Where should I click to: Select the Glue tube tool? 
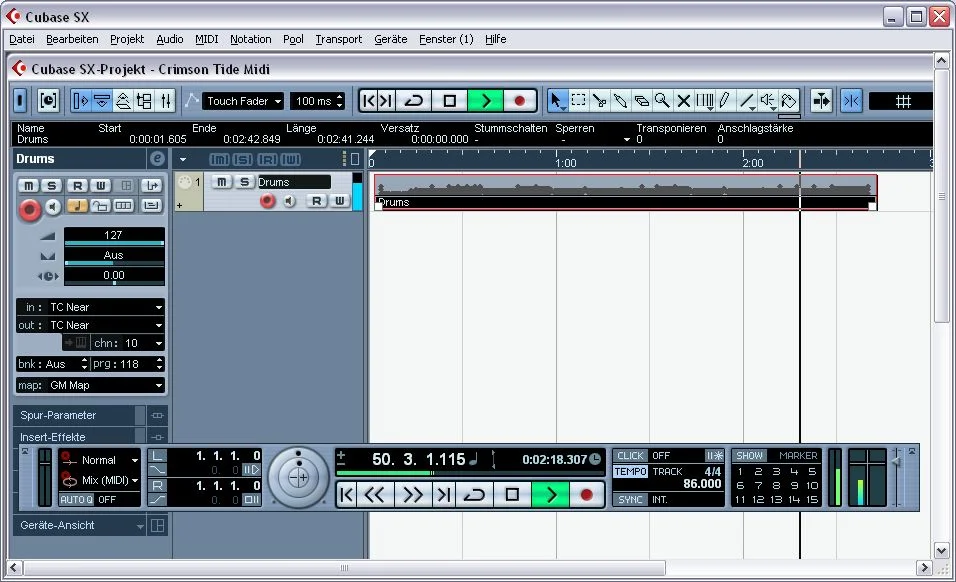point(620,101)
